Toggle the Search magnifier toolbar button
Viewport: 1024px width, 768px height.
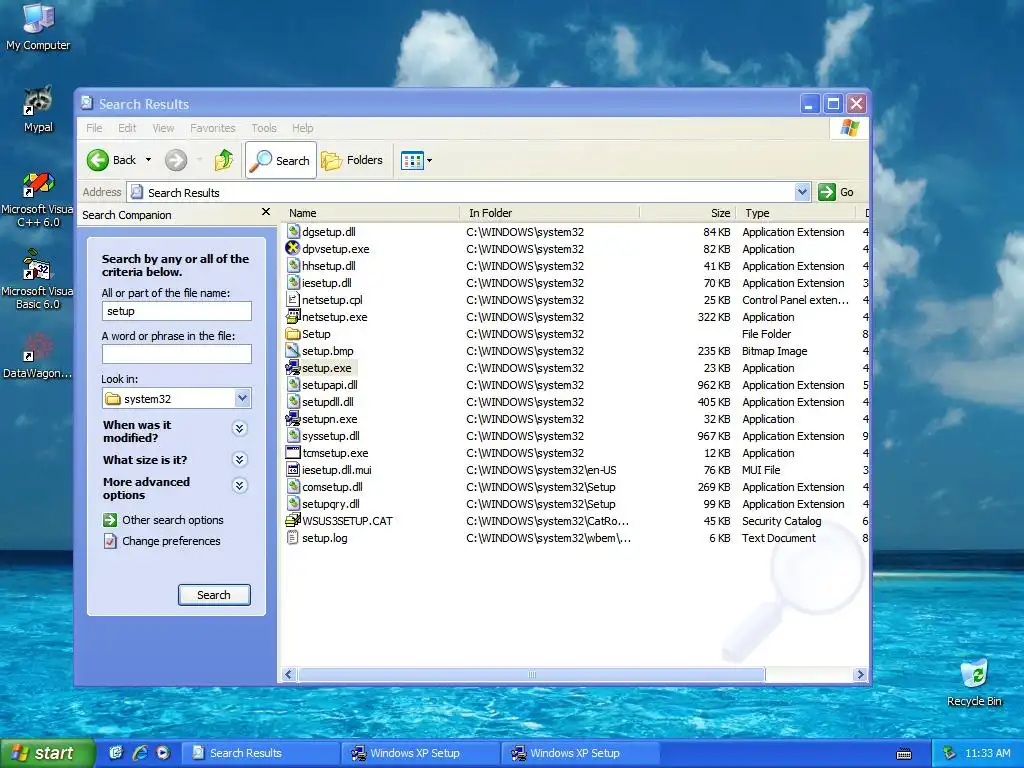281,160
